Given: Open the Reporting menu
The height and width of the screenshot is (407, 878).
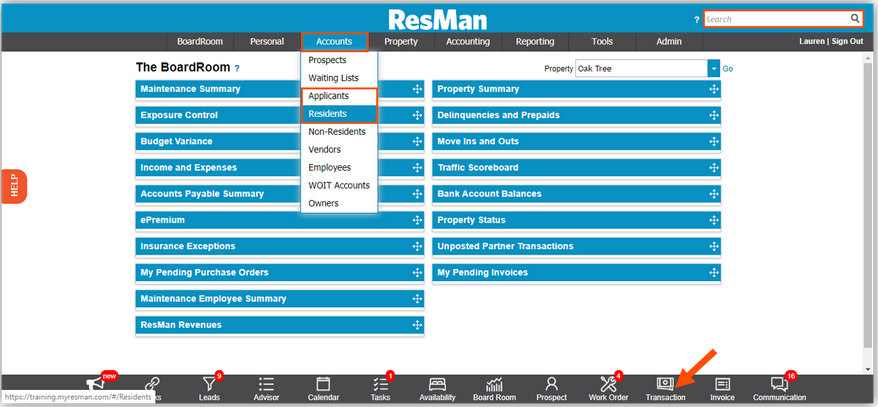Looking at the screenshot, I should point(535,41).
